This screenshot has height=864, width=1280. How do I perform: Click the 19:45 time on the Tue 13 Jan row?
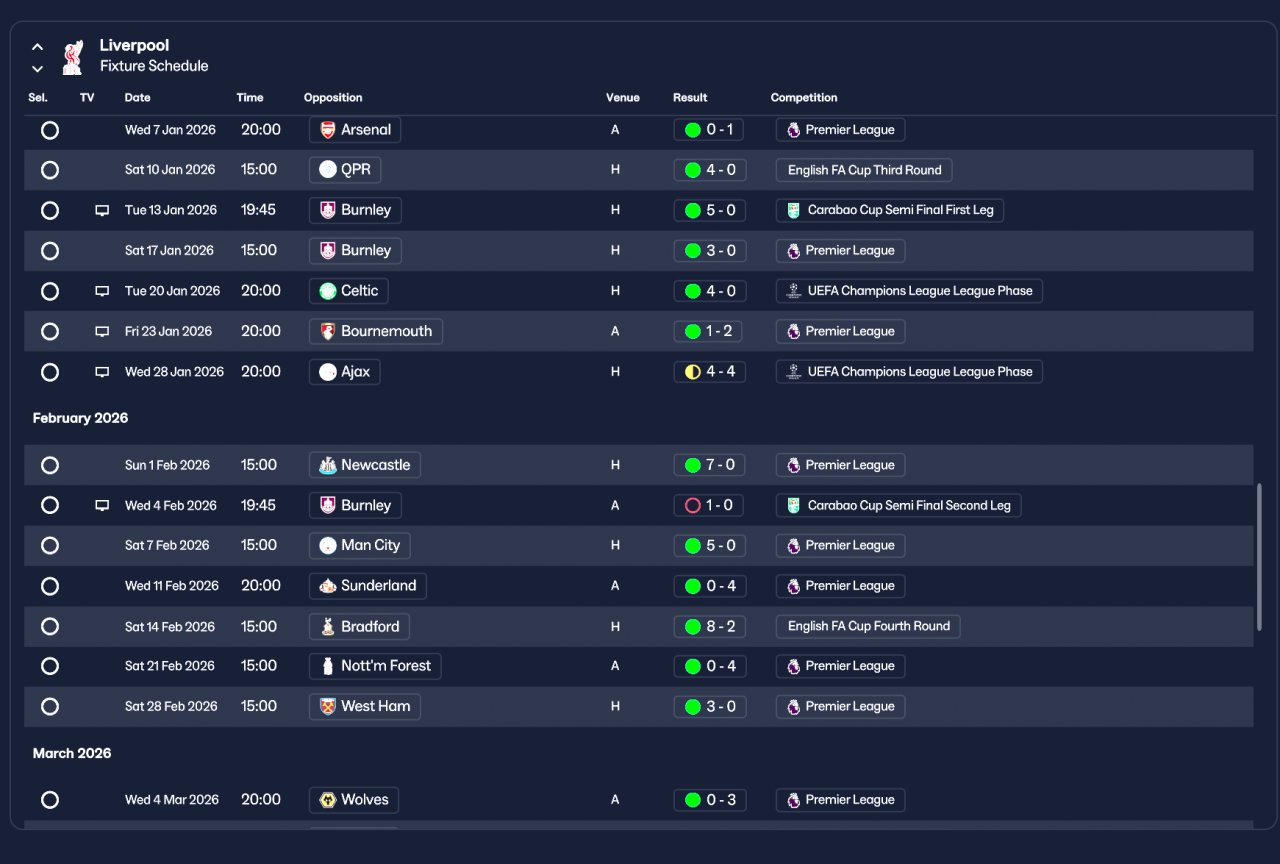258,210
